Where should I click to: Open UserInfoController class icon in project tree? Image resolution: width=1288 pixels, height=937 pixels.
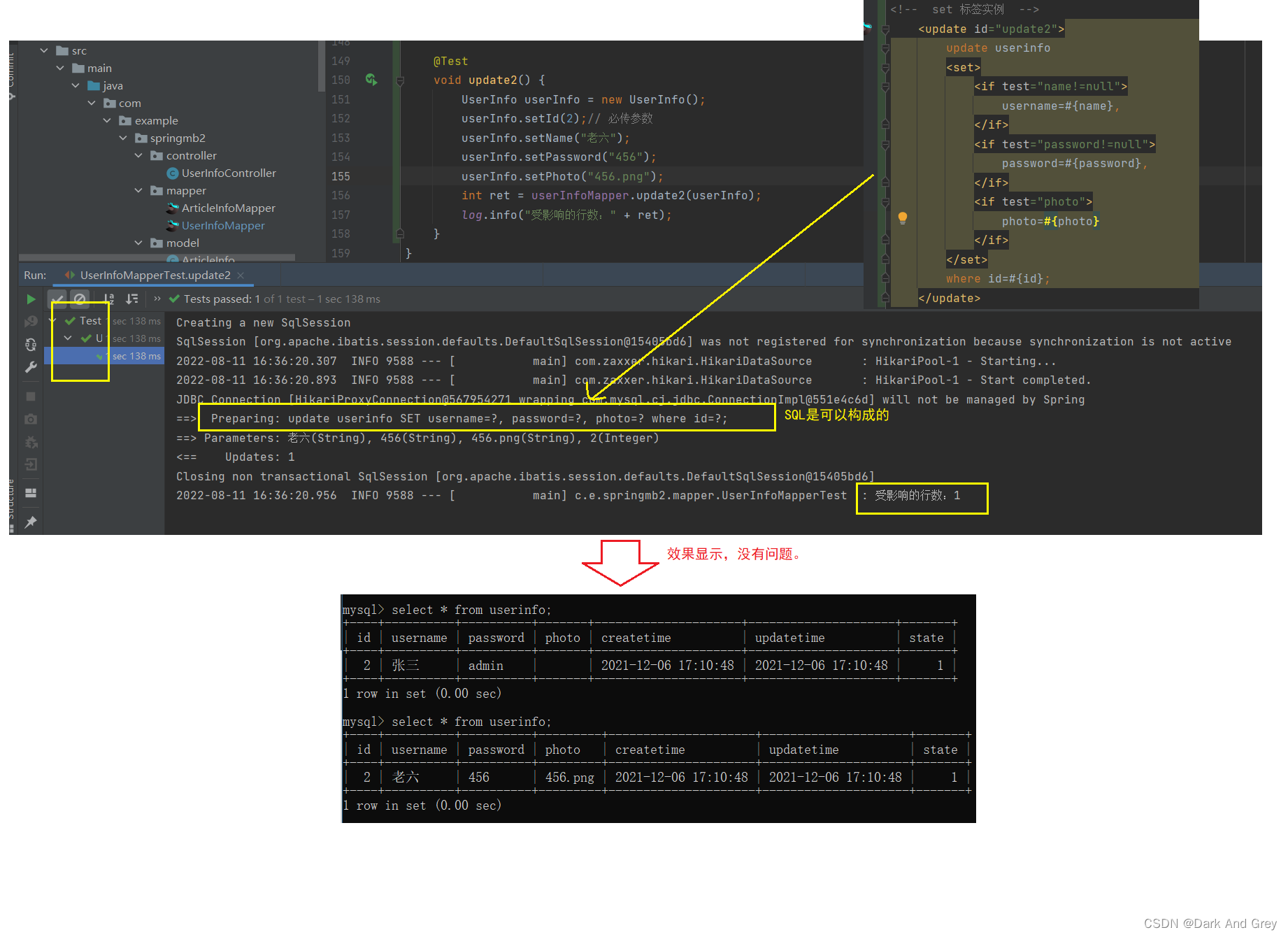point(172,173)
